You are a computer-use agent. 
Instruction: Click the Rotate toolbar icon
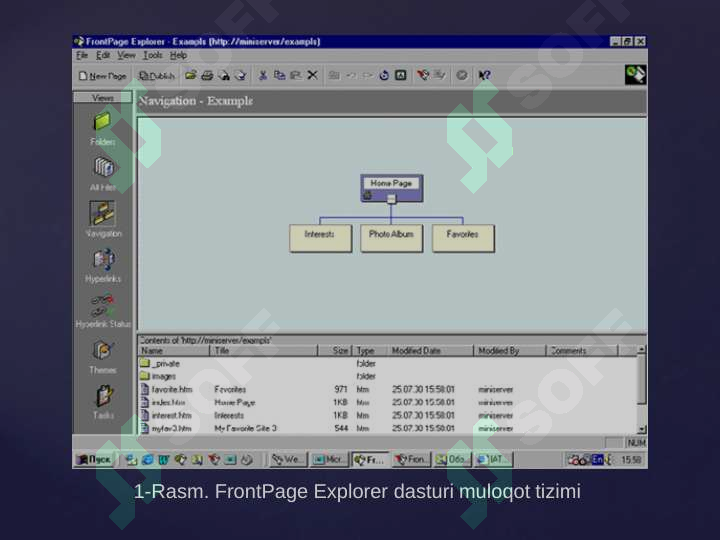384,75
